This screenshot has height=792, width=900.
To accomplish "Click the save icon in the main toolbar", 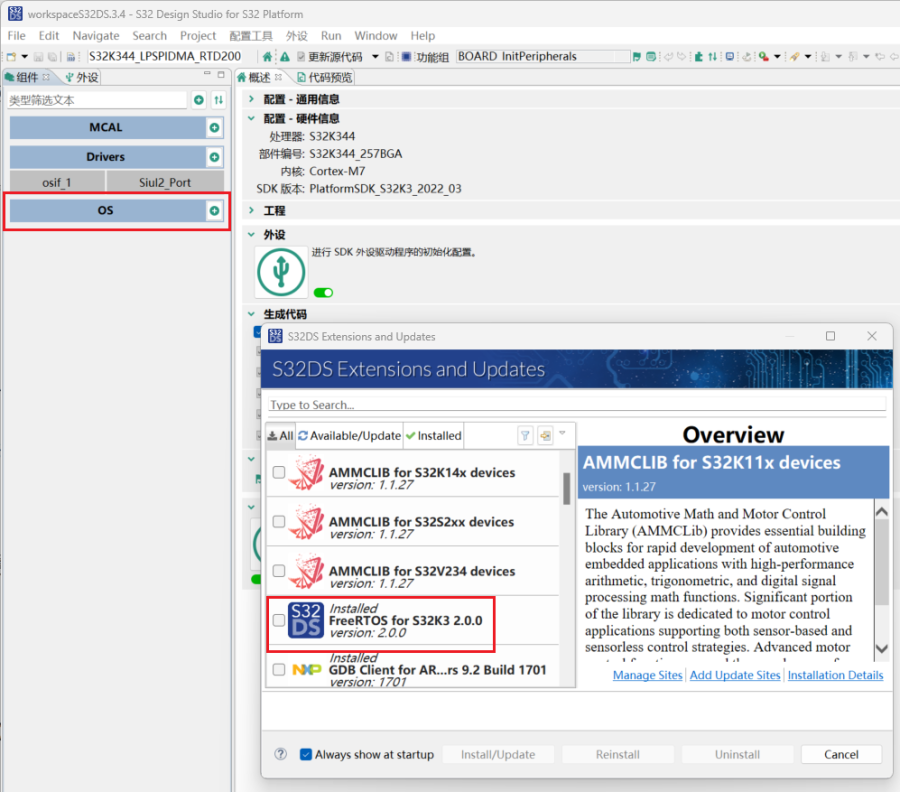I will click(x=38, y=57).
